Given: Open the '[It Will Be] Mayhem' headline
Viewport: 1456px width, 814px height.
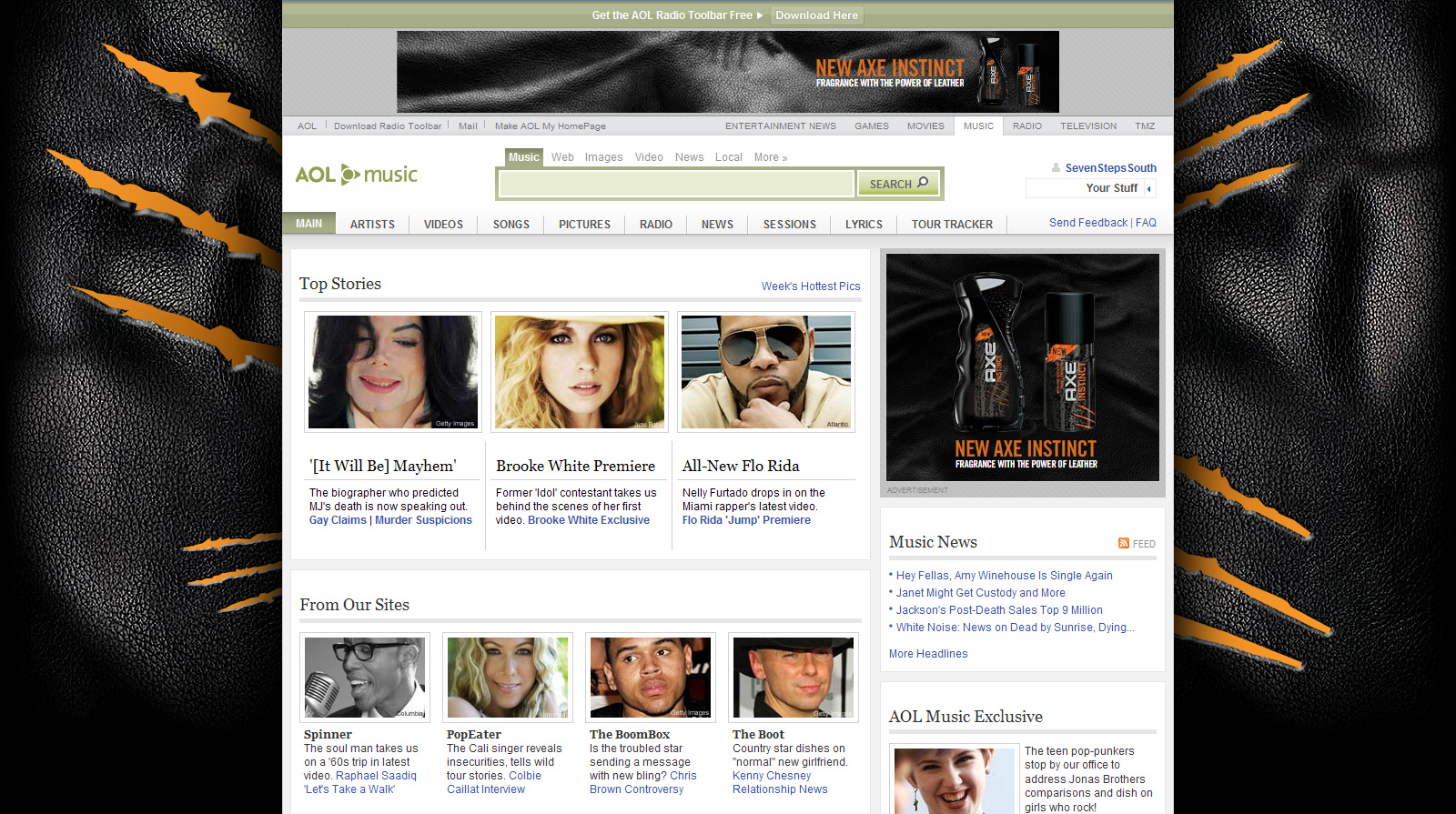Looking at the screenshot, I should coord(383,466).
